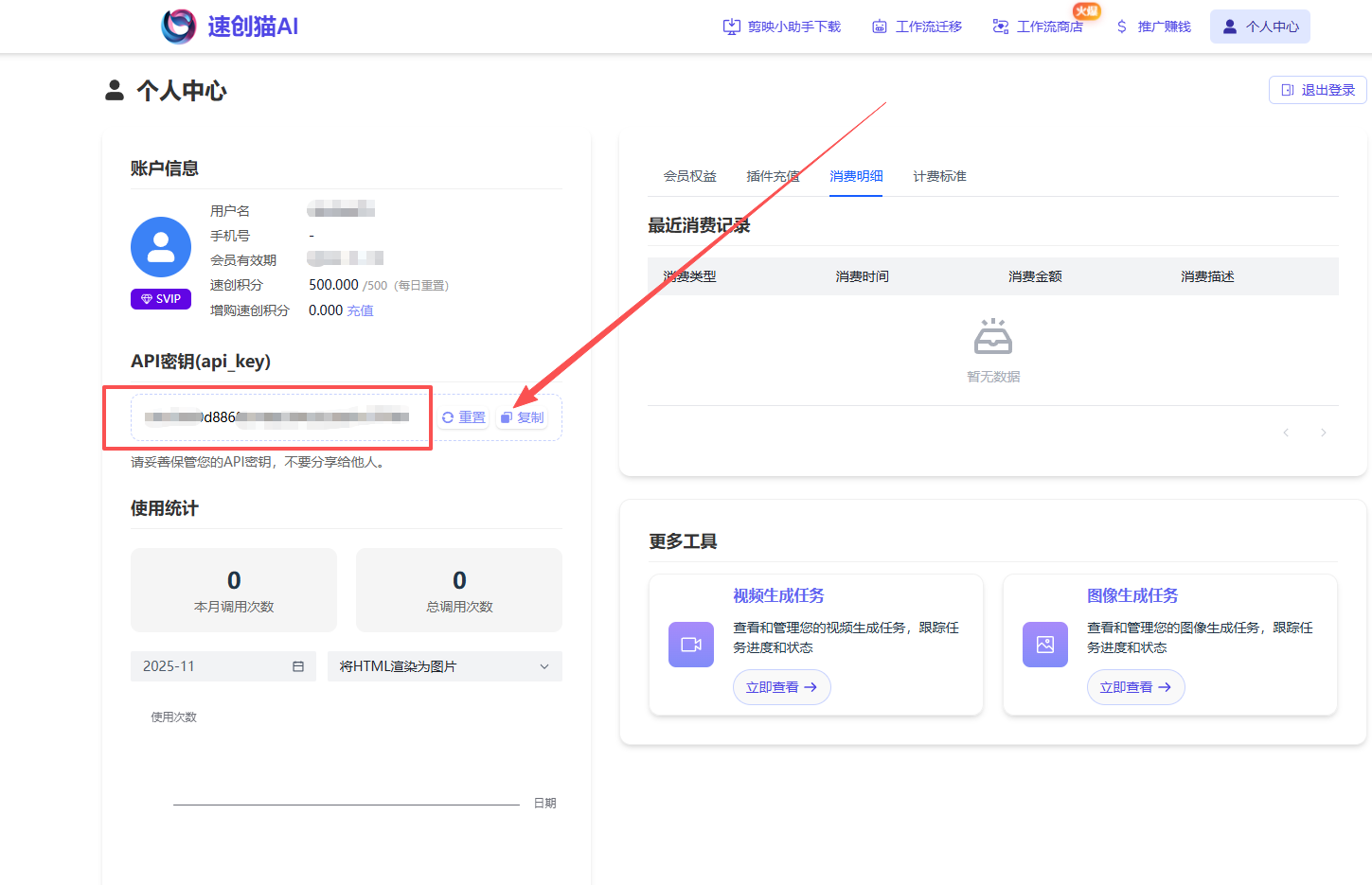
Task: Click the SVIP membership badge
Action: click(x=160, y=298)
